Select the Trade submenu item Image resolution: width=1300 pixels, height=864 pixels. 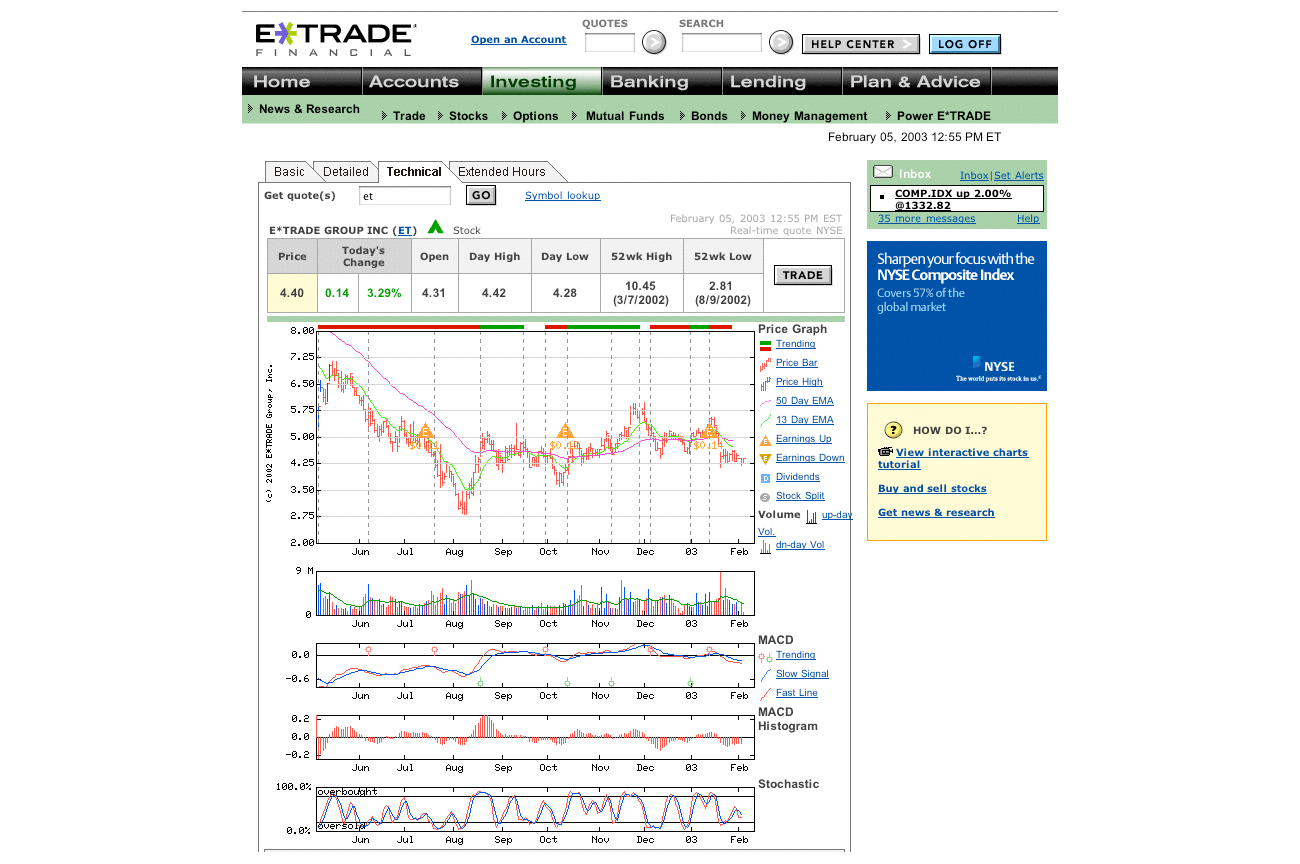click(x=409, y=116)
